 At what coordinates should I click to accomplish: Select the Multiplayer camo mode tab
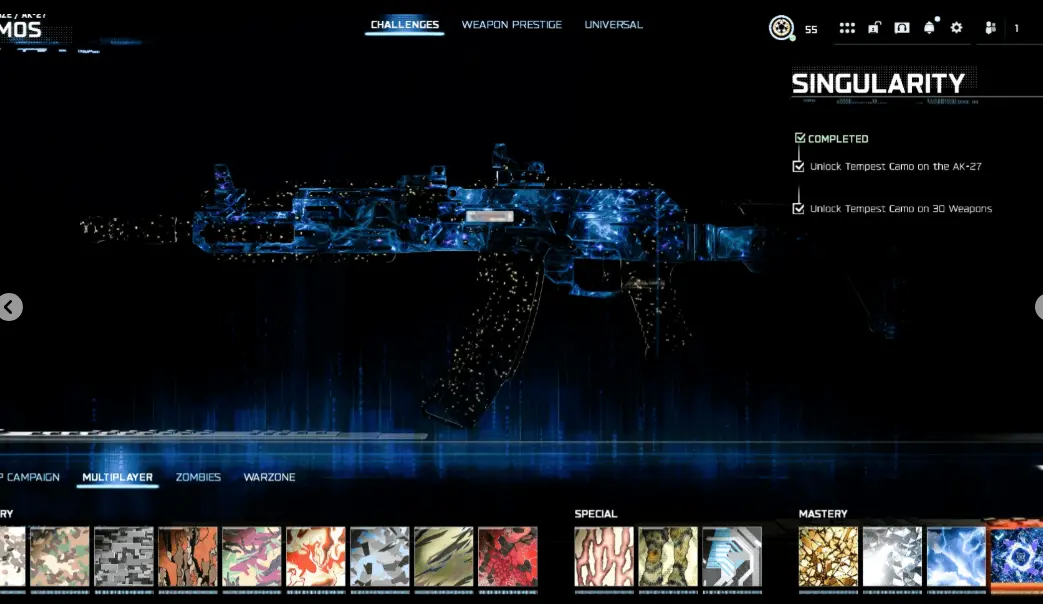(x=118, y=477)
